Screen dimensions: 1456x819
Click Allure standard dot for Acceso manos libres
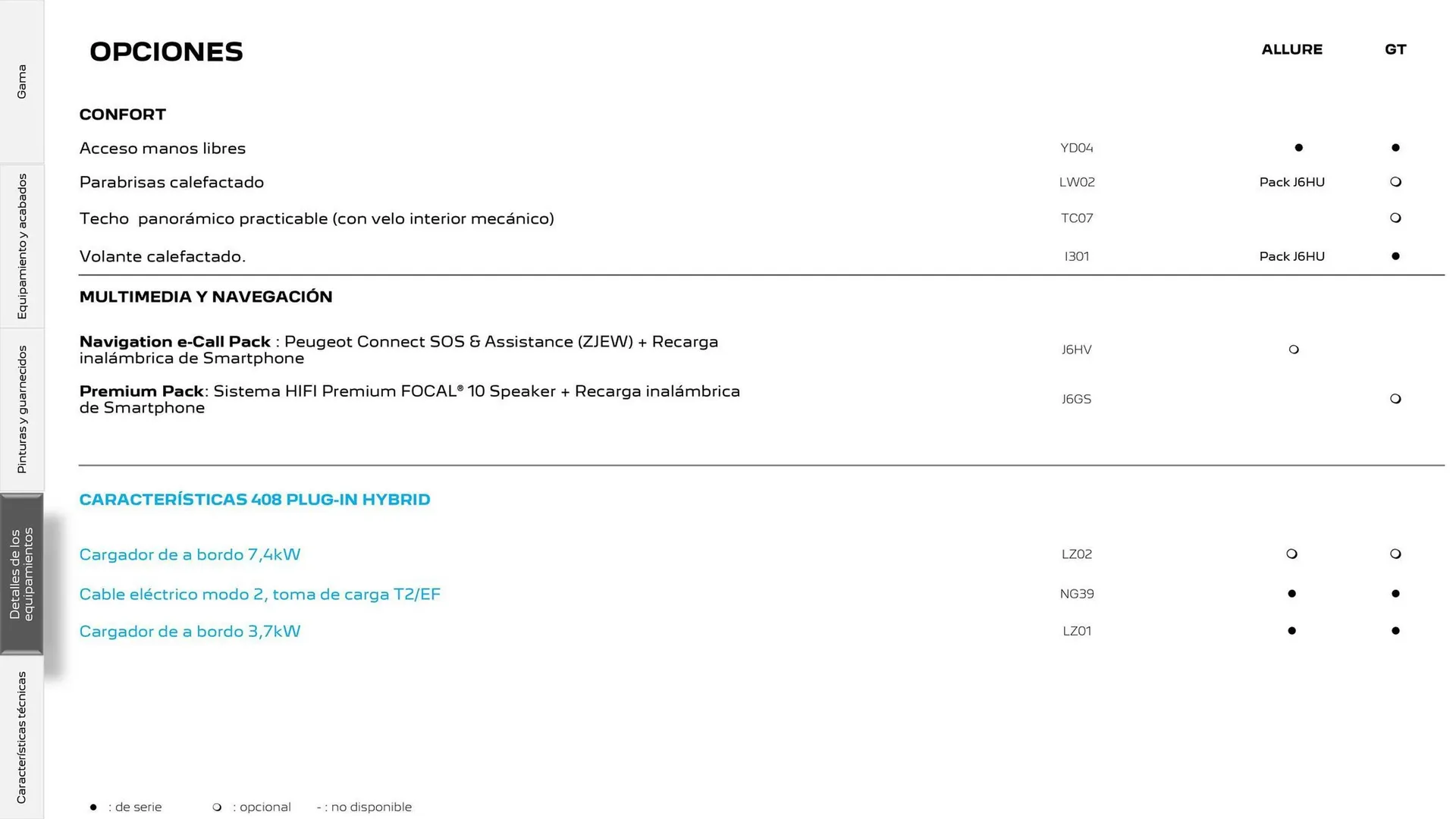point(1298,148)
